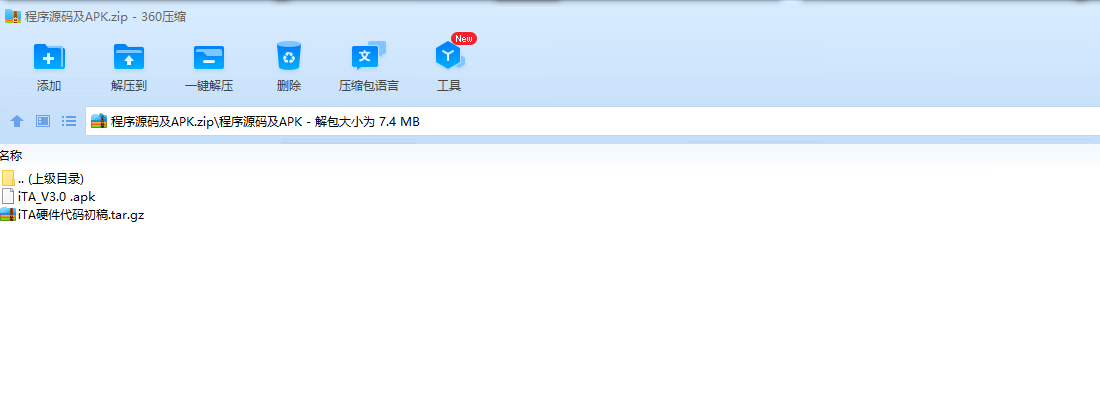
Task: Click the yellow folder icon for 上级目录
Action: [x=8, y=178]
